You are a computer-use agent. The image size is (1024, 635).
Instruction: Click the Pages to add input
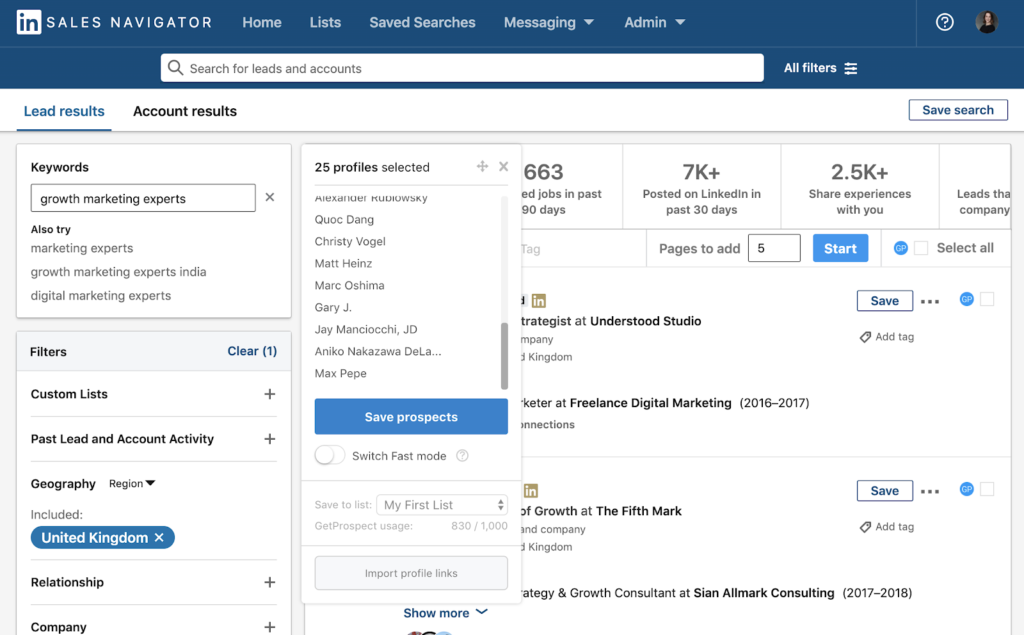(x=774, y=248)
